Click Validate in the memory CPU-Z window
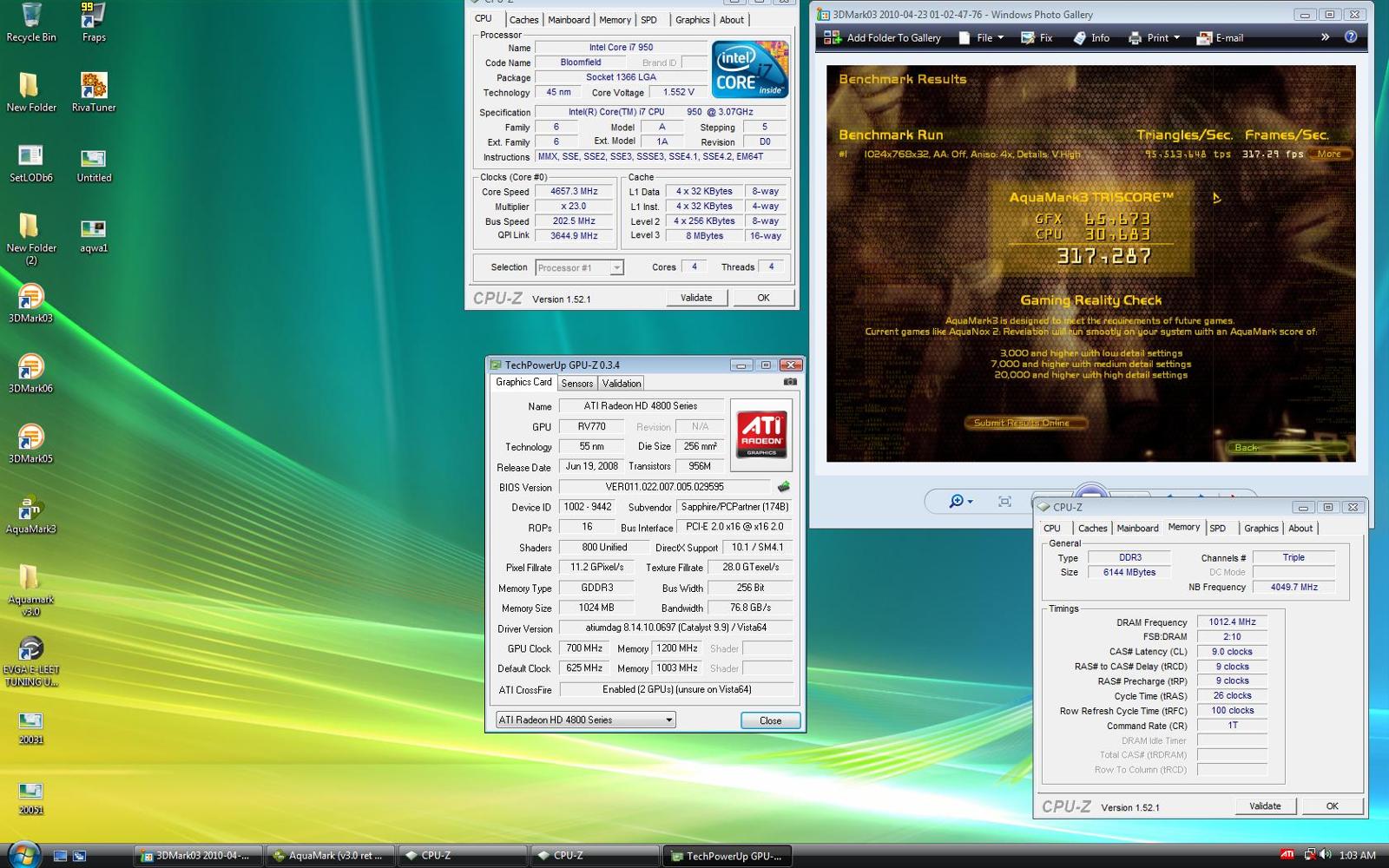Screen dimensions: 1389x868 point(1265,806)
